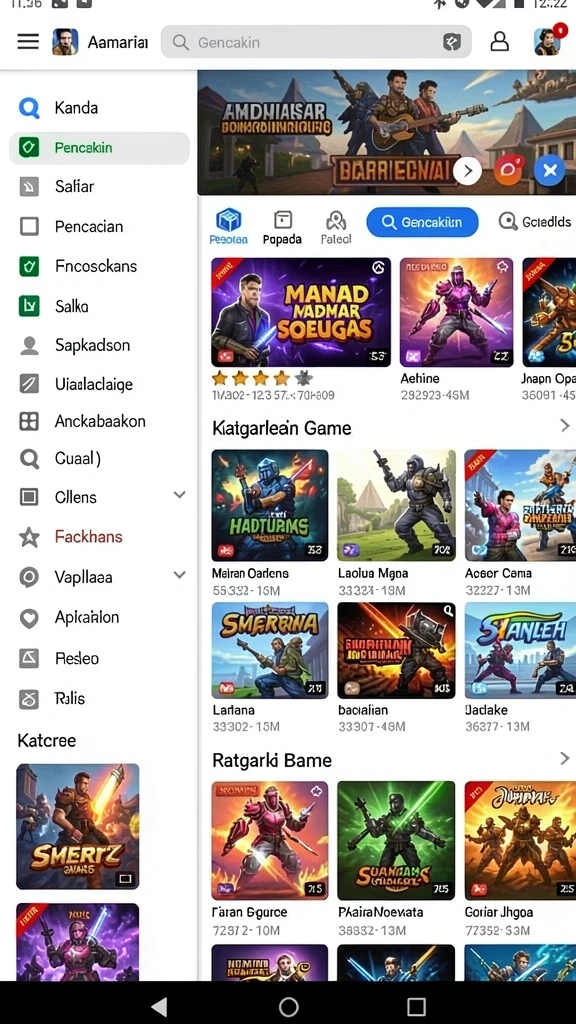Click the Fackhans star icon

(29, 537)
